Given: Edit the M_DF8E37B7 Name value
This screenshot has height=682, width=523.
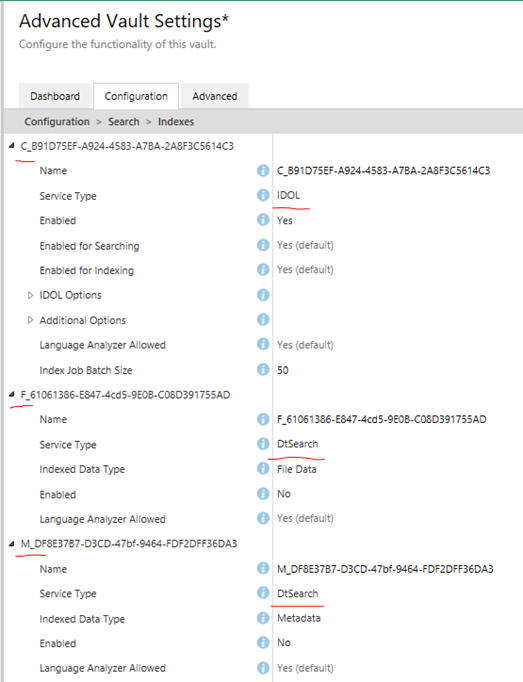Looking at the screenshot, I should 385,569.
